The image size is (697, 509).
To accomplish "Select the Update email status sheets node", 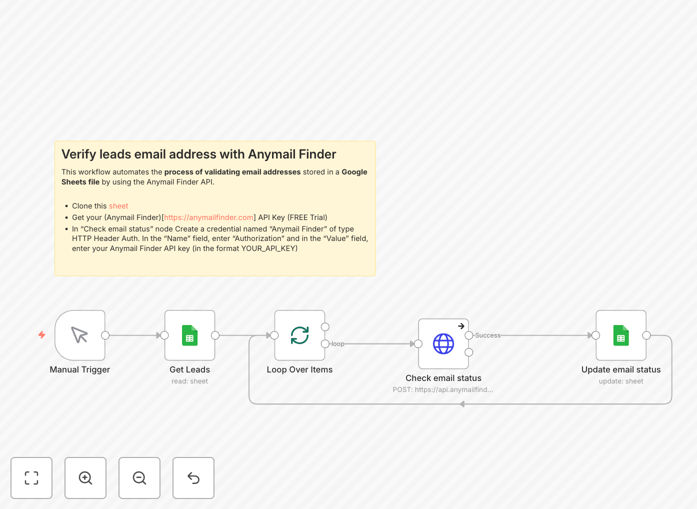I will click(x=621, y=335).
